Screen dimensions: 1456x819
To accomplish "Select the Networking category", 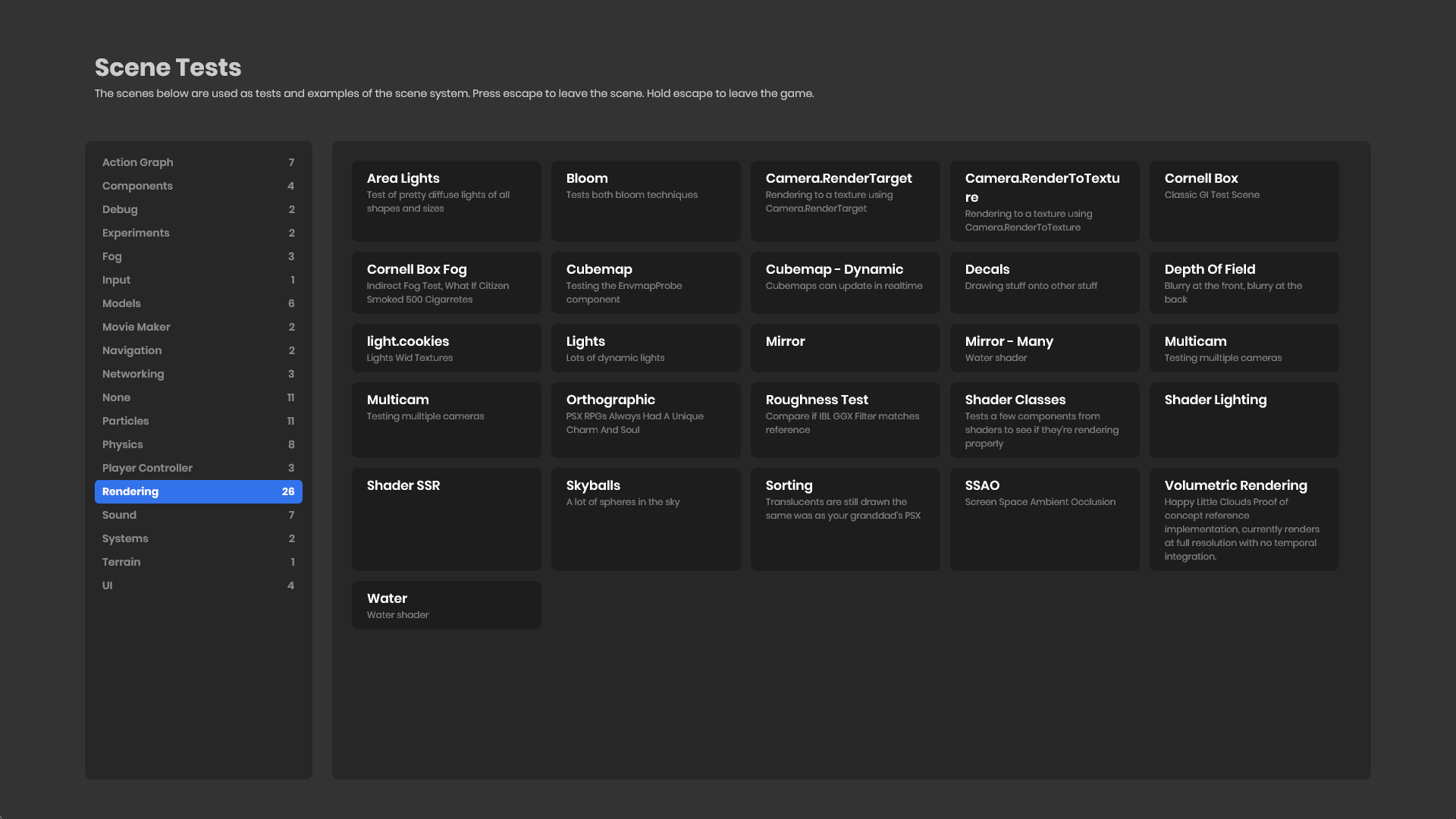I will pos(198,374).
